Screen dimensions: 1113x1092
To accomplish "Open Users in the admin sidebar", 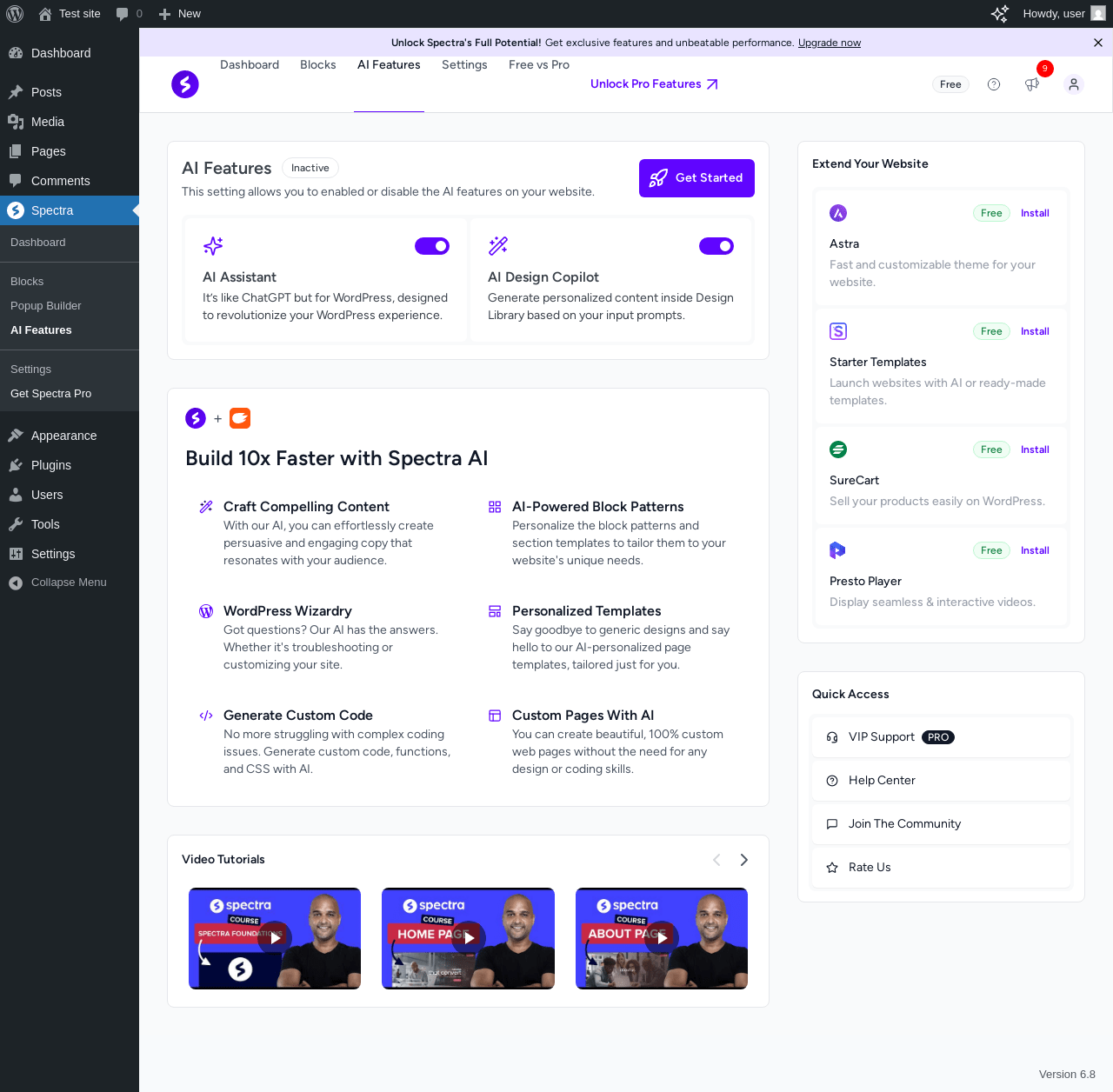I will tap(70, 495).
